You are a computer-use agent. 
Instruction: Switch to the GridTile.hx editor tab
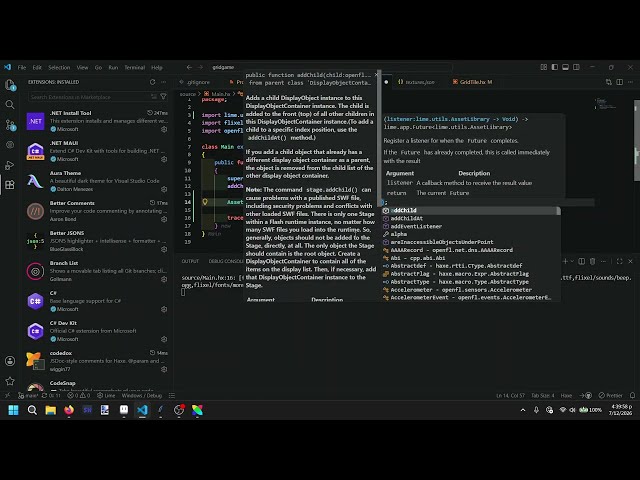coord(473,82)
